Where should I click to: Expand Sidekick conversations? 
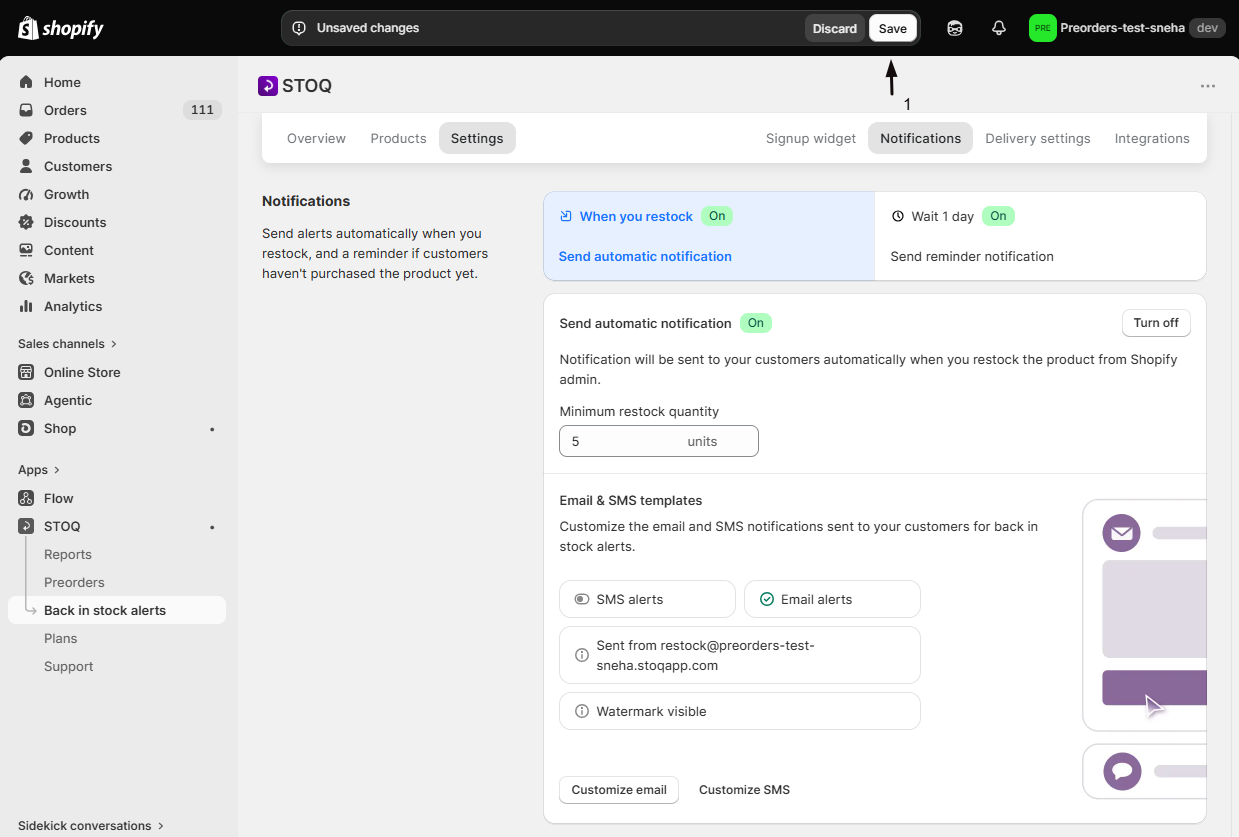click(91, 826)
